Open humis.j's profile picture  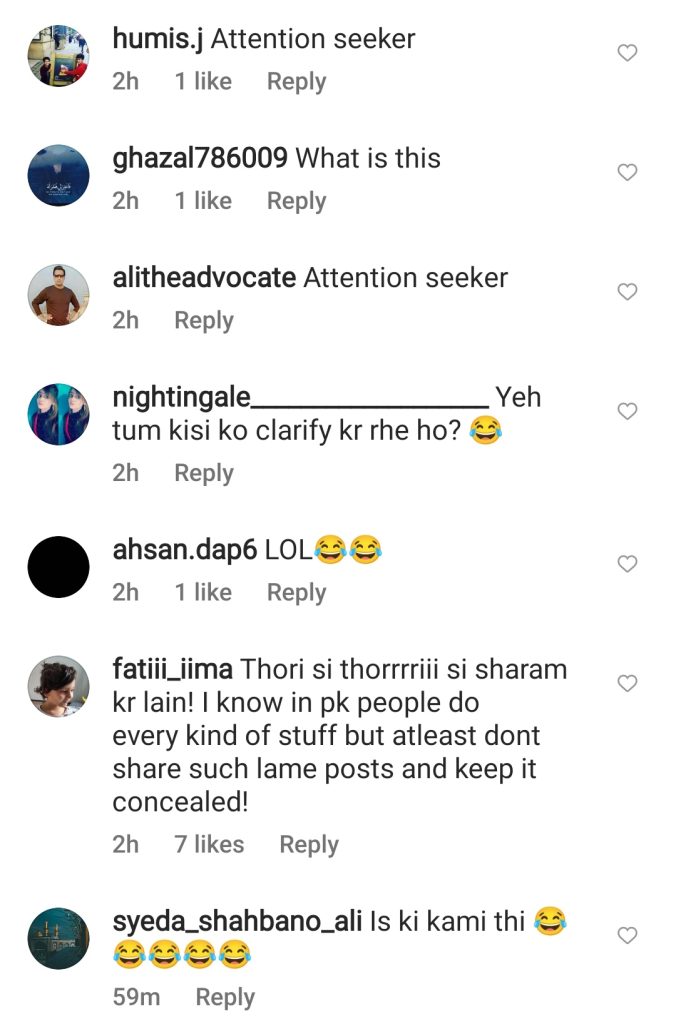[x=58, y=56]
